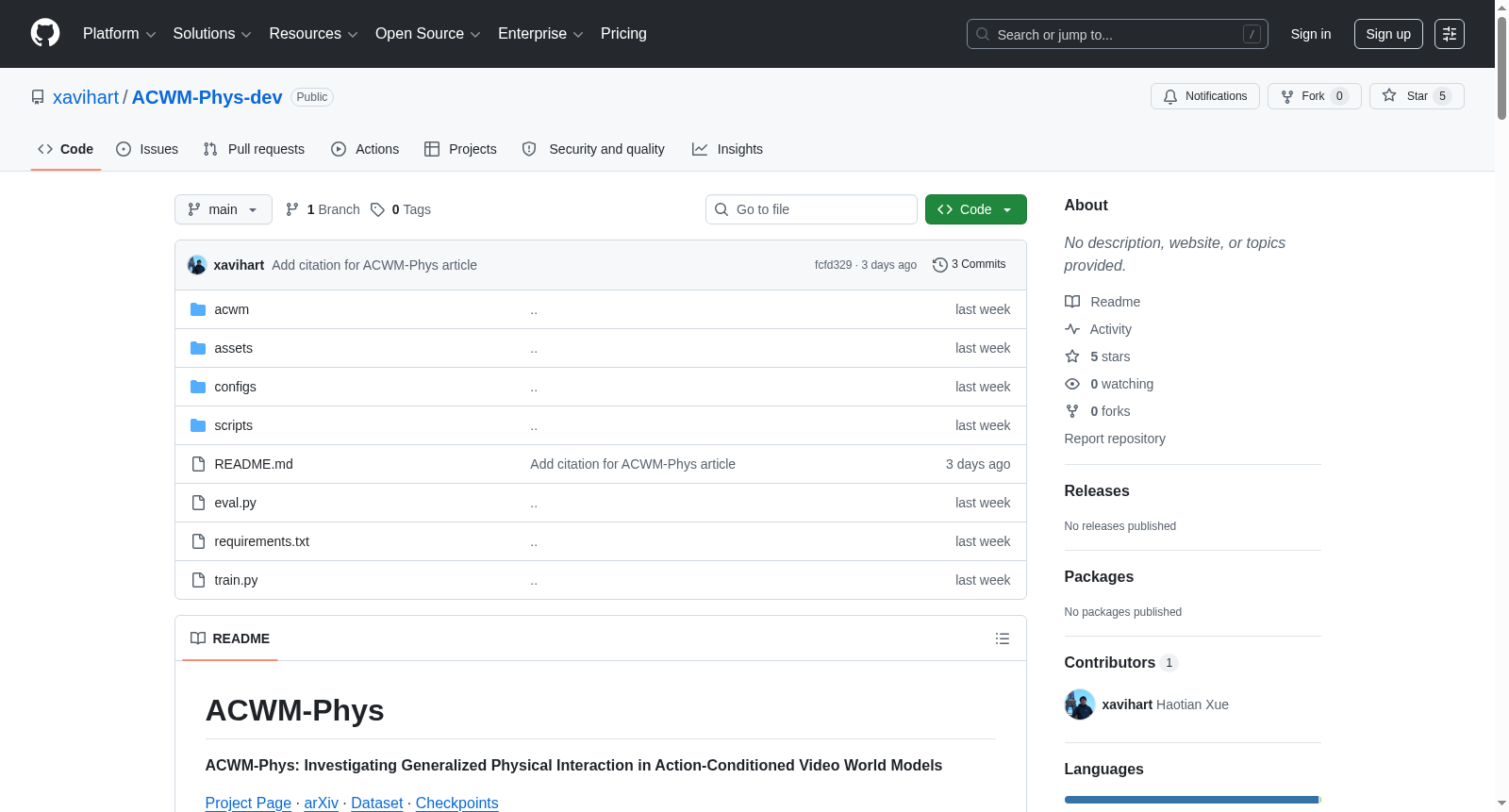The height and width of the screenshot is (812, 1509).
Task: Click the star icon beside 5 stars
Action: [1072, 356]
